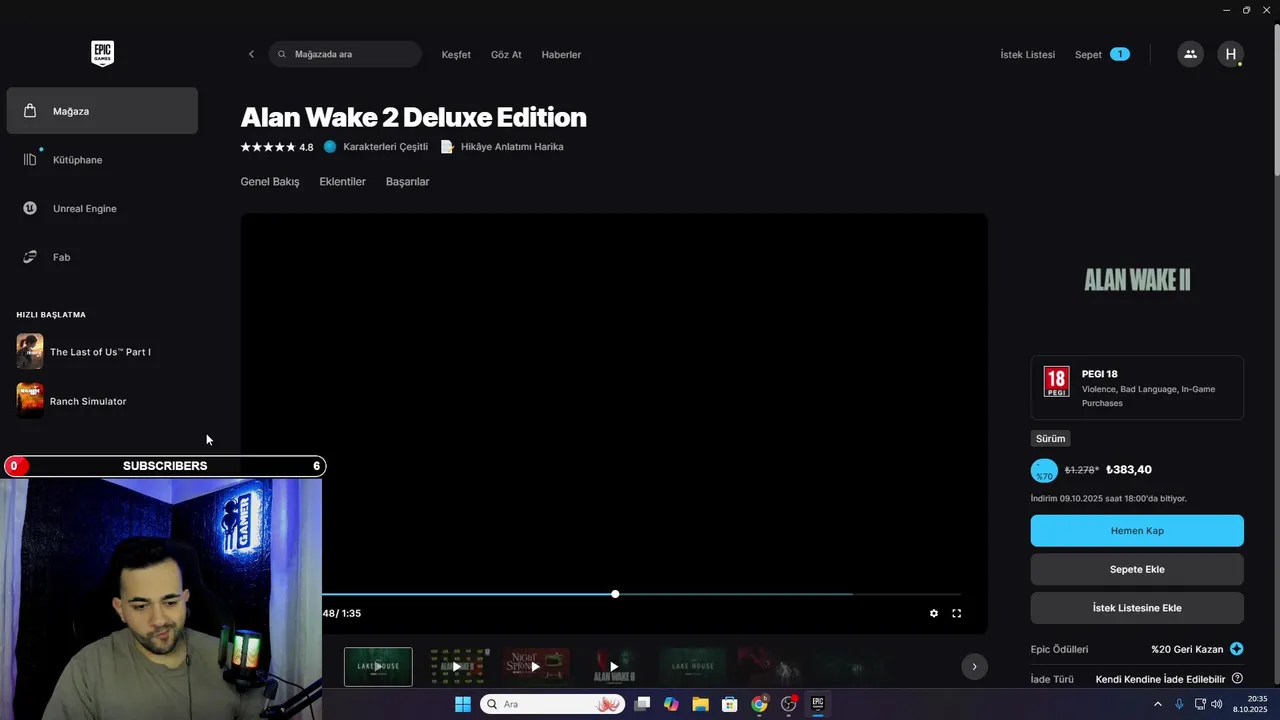The width and height of the screenshot is (1280, 720).
Task: Play the Alan Wake II trailer thumbnail
Action: point(614,667)
